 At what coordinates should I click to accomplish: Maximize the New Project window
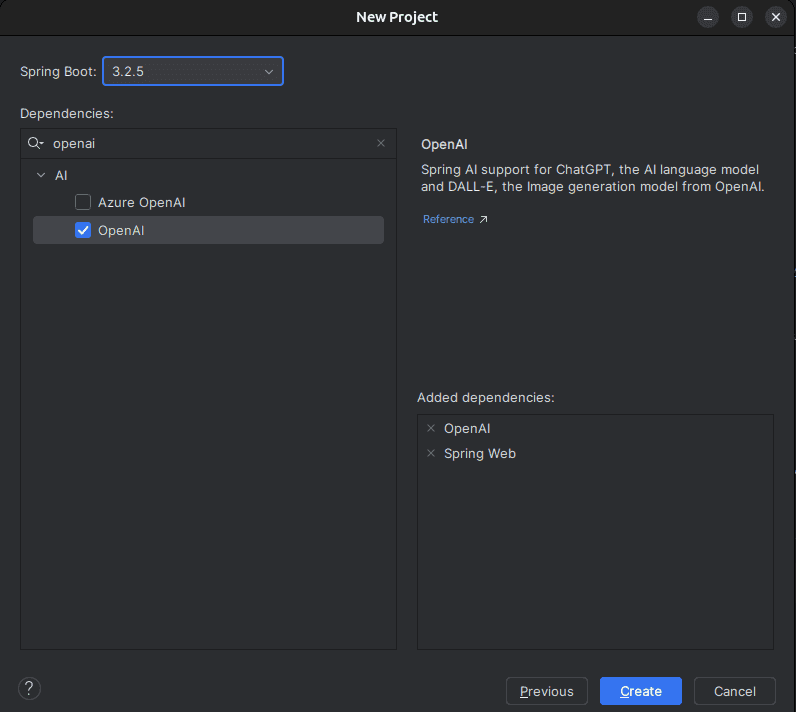pos(742,17)
